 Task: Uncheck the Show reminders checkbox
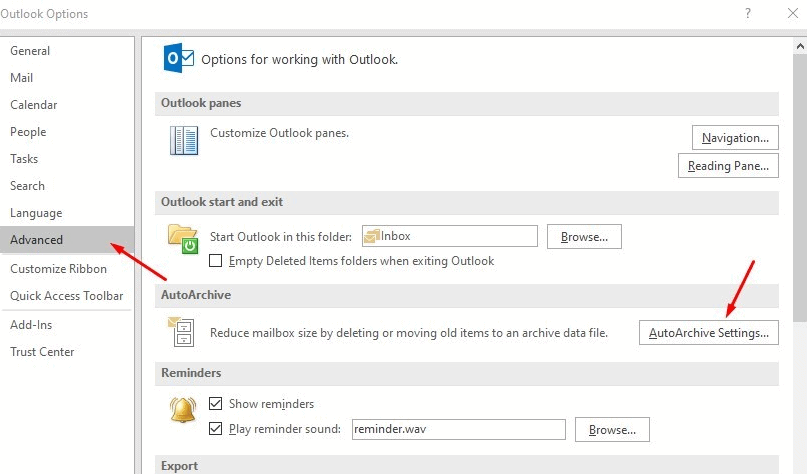(x=216, y=403)
